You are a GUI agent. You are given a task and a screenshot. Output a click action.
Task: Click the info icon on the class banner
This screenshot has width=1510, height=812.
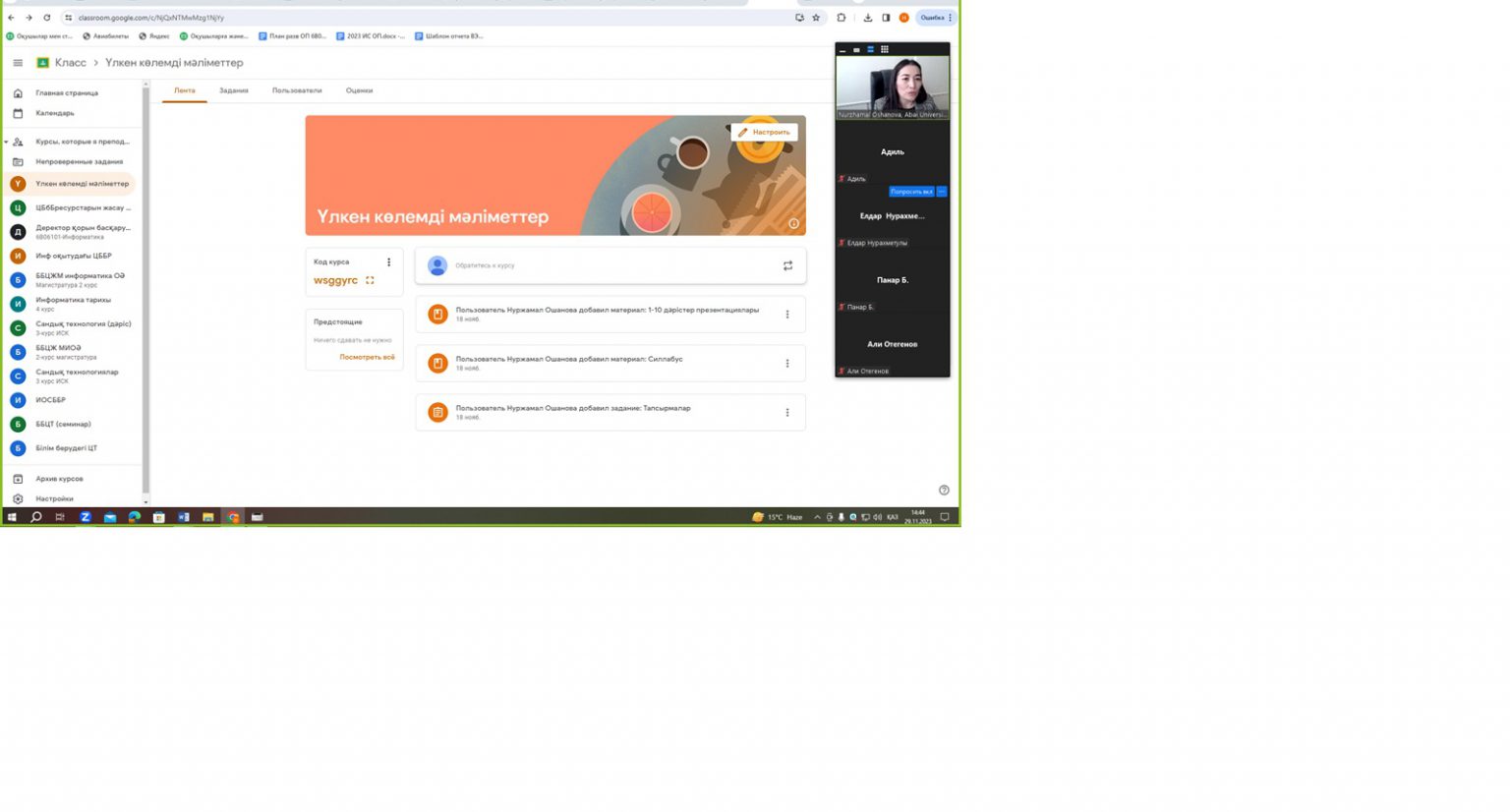point(793,223)
